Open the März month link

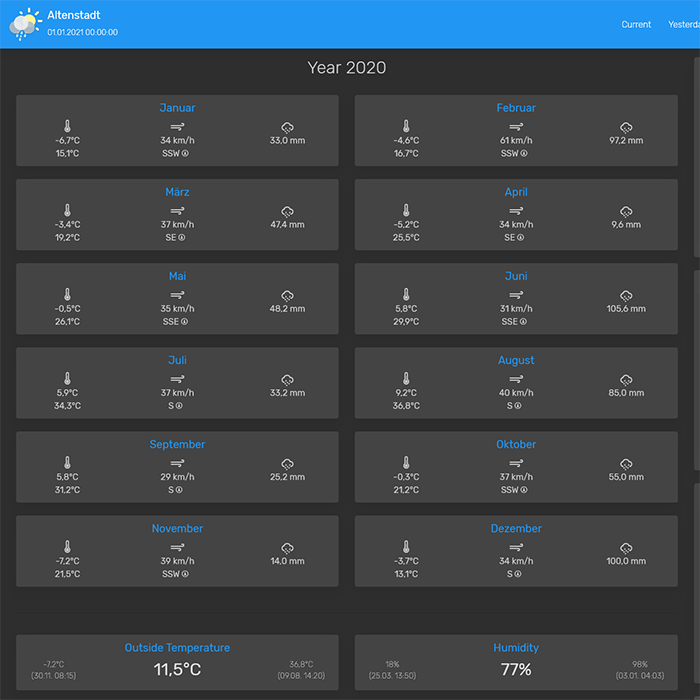tap(177, 192)
